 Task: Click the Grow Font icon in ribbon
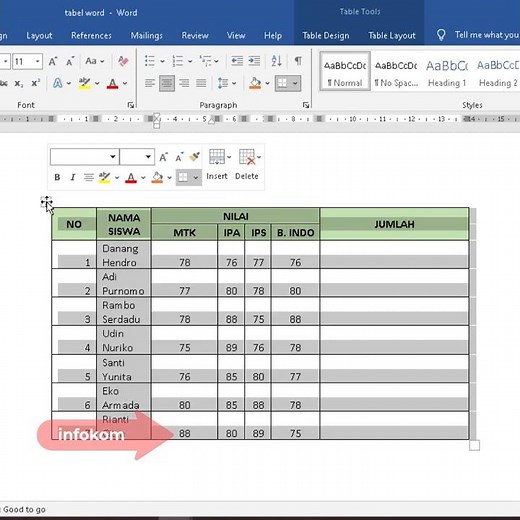pyautogui.click(x=53, y=61)
